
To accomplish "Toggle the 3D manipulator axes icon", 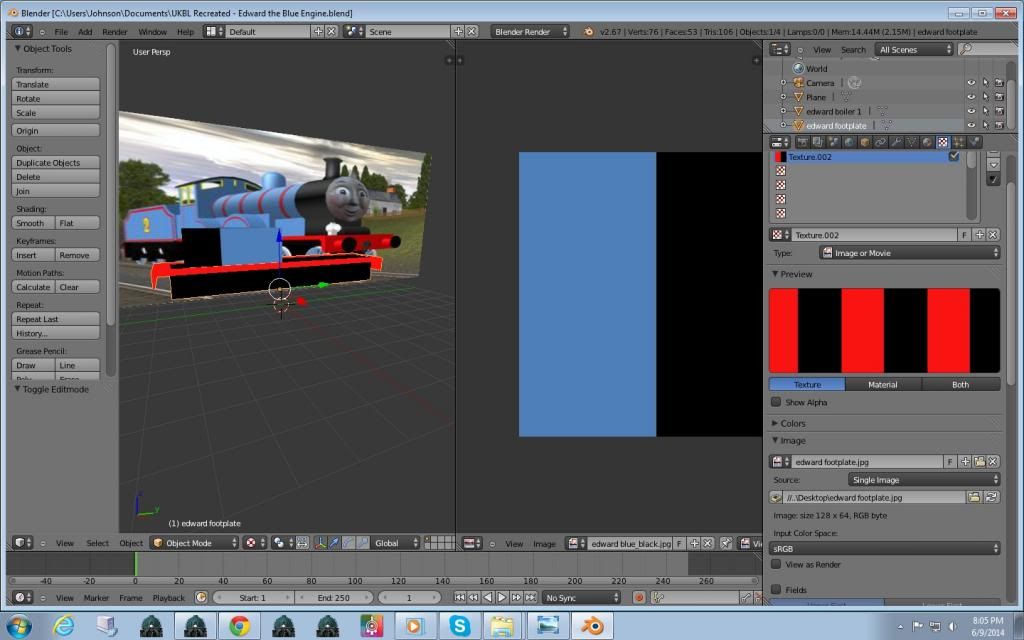I will [x=320, y=543].
